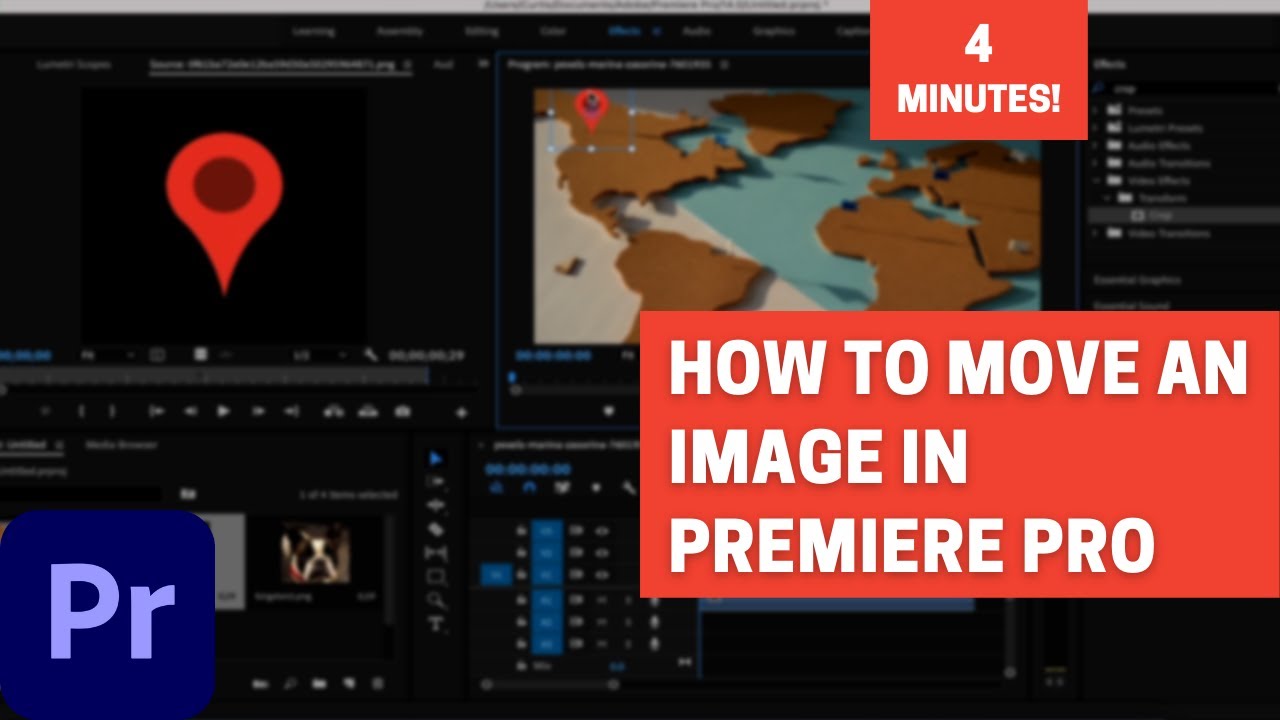Export frame with the camera icon

[x=402, y=411]
